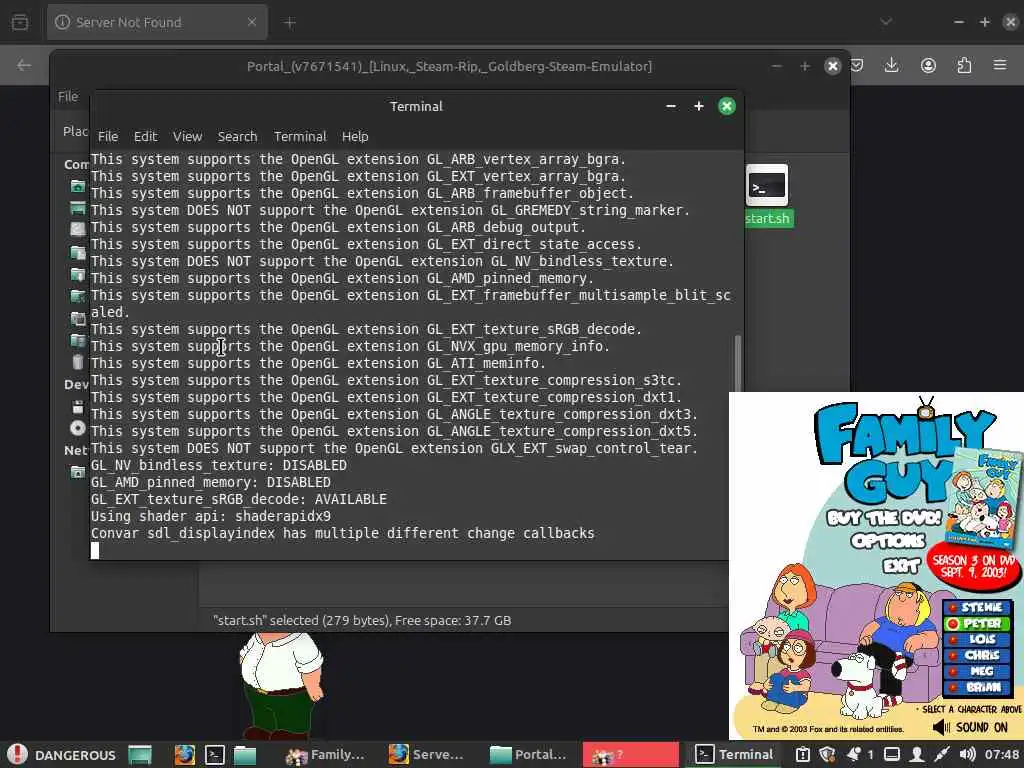
Task: Click the Firefox back arrow
Action: 24,65
